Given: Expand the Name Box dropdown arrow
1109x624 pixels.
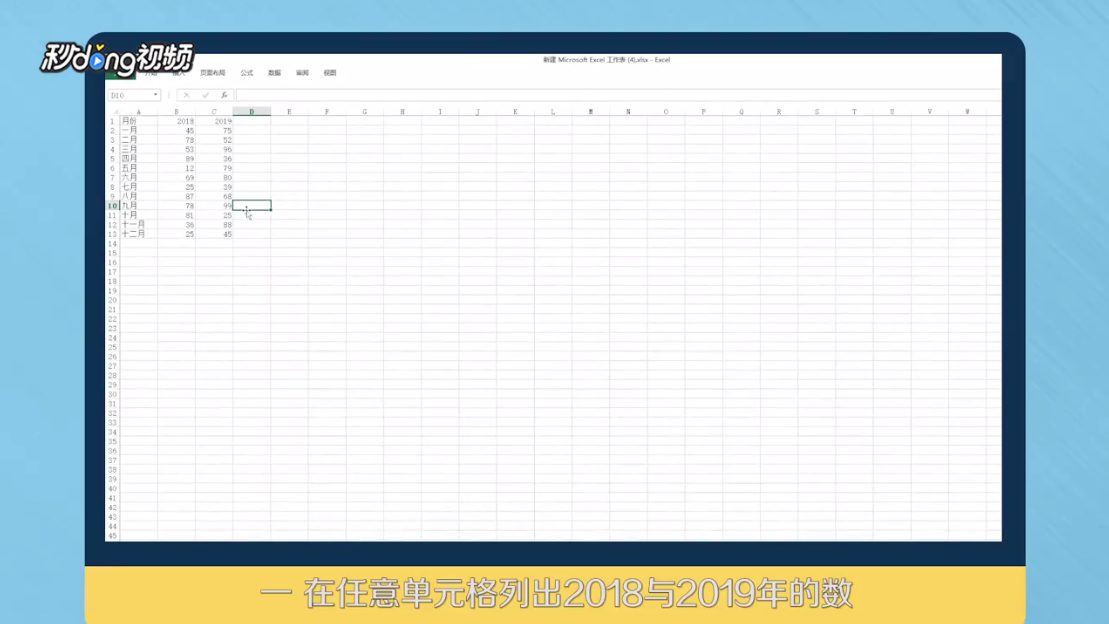Looking at the screenshot, I should (156, 95).
